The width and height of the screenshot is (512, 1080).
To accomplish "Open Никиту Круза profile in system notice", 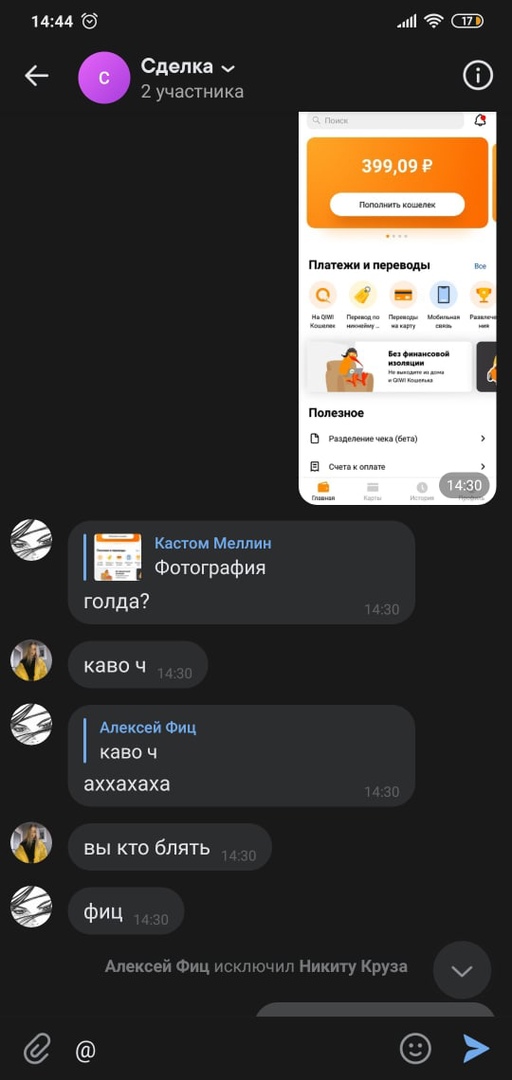I will [353, 966].
